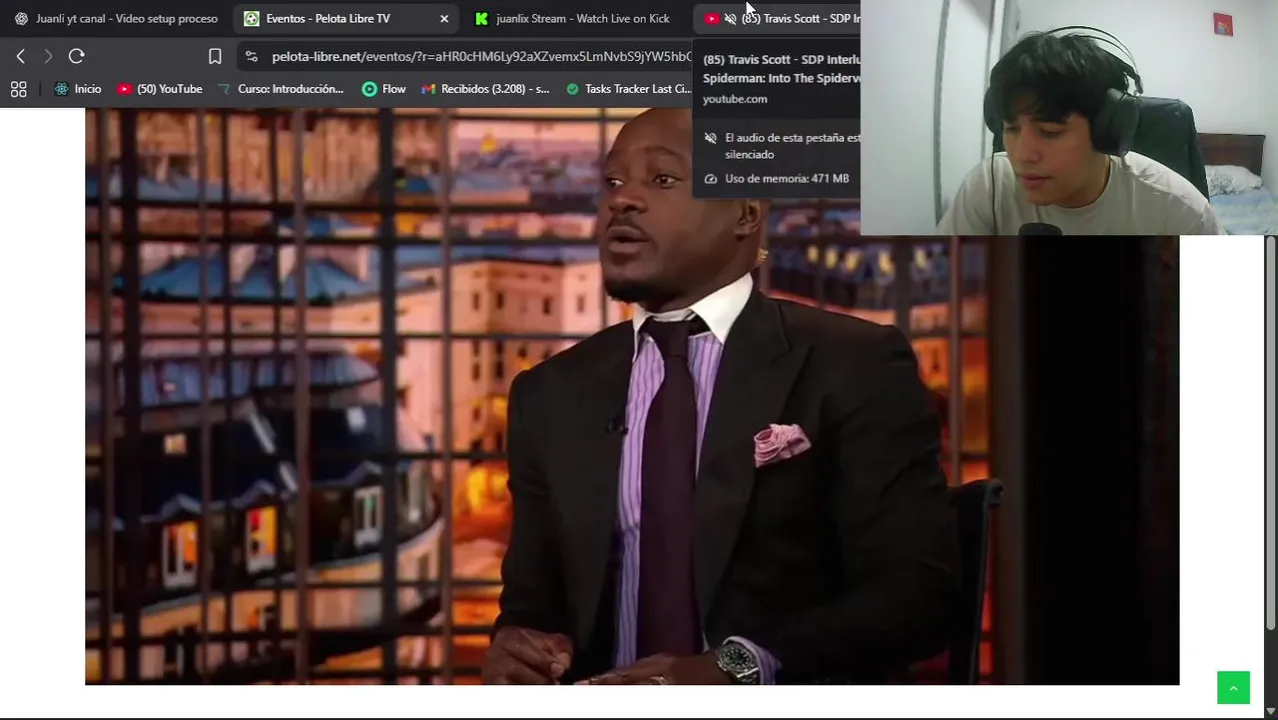Screen dimensions: 1278x720
Task: Click the YouTube favicon on Travis Scott tab
Action: pos(711,18)
